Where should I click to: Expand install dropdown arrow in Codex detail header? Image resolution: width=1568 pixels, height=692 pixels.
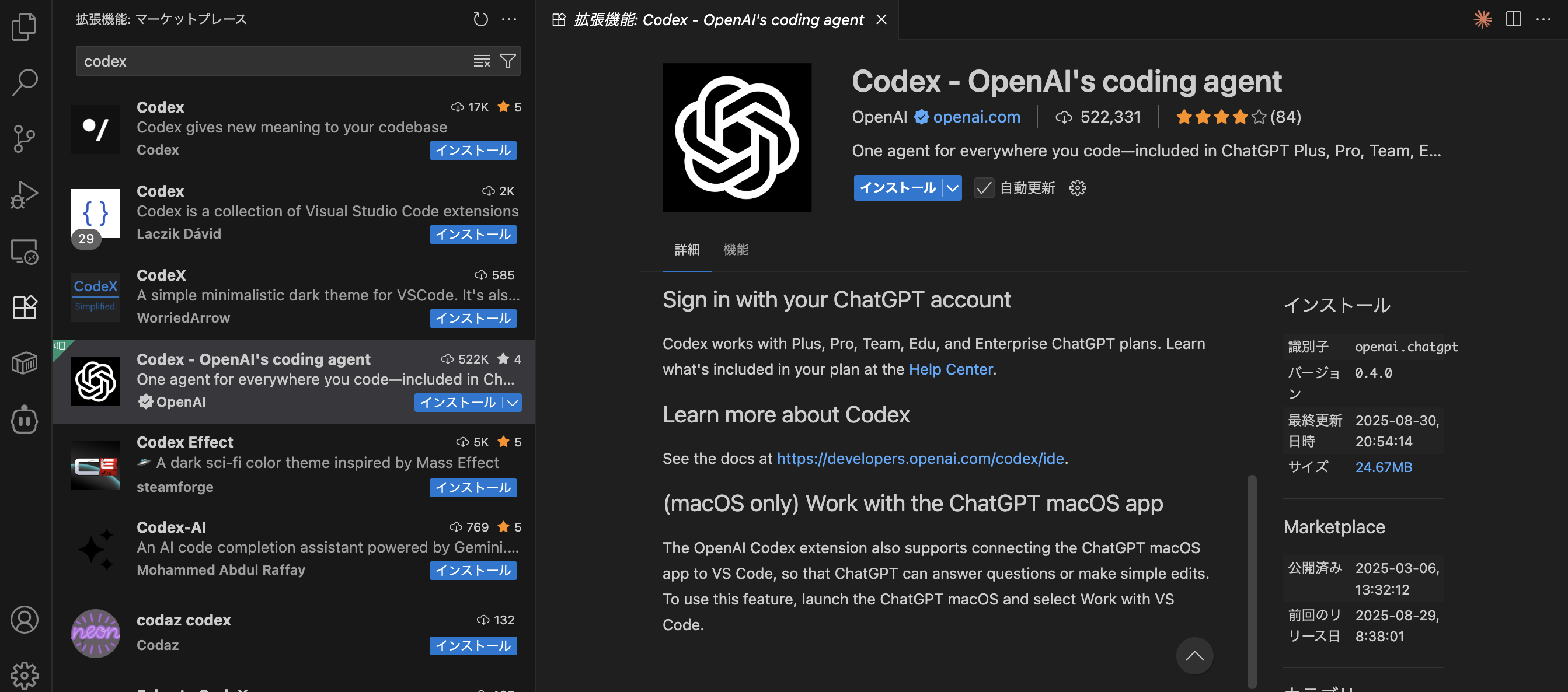[x=953, y=188]
